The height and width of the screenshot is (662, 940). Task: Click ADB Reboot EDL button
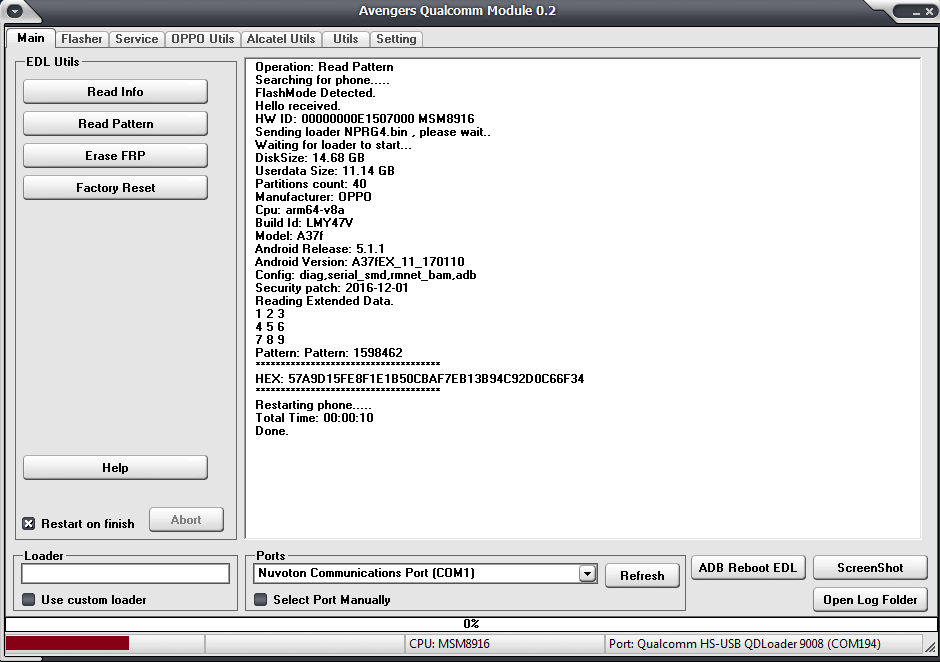click(x=748, y=568)
